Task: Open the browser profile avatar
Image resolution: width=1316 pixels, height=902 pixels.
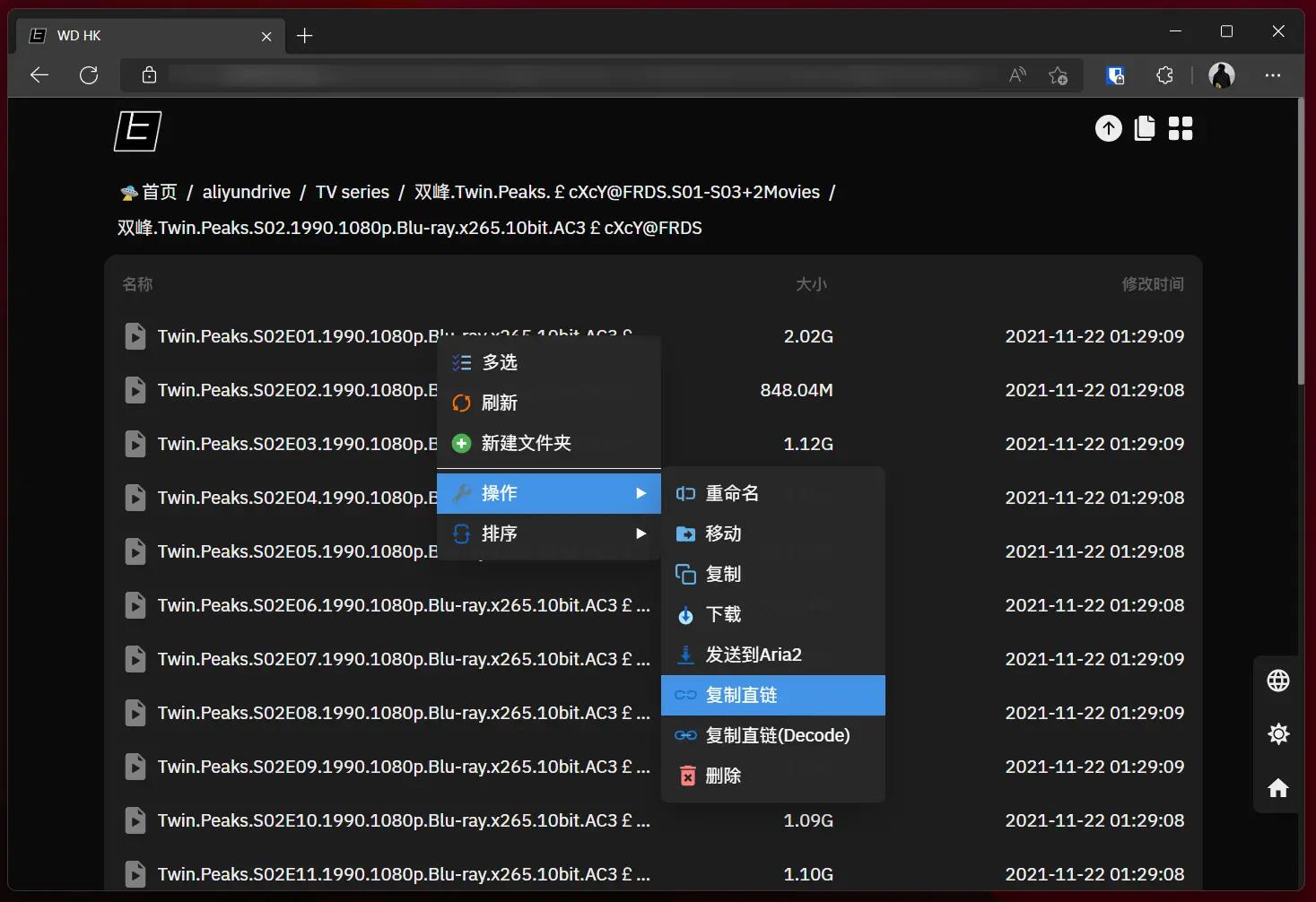Action: [x=1222, y=75]
